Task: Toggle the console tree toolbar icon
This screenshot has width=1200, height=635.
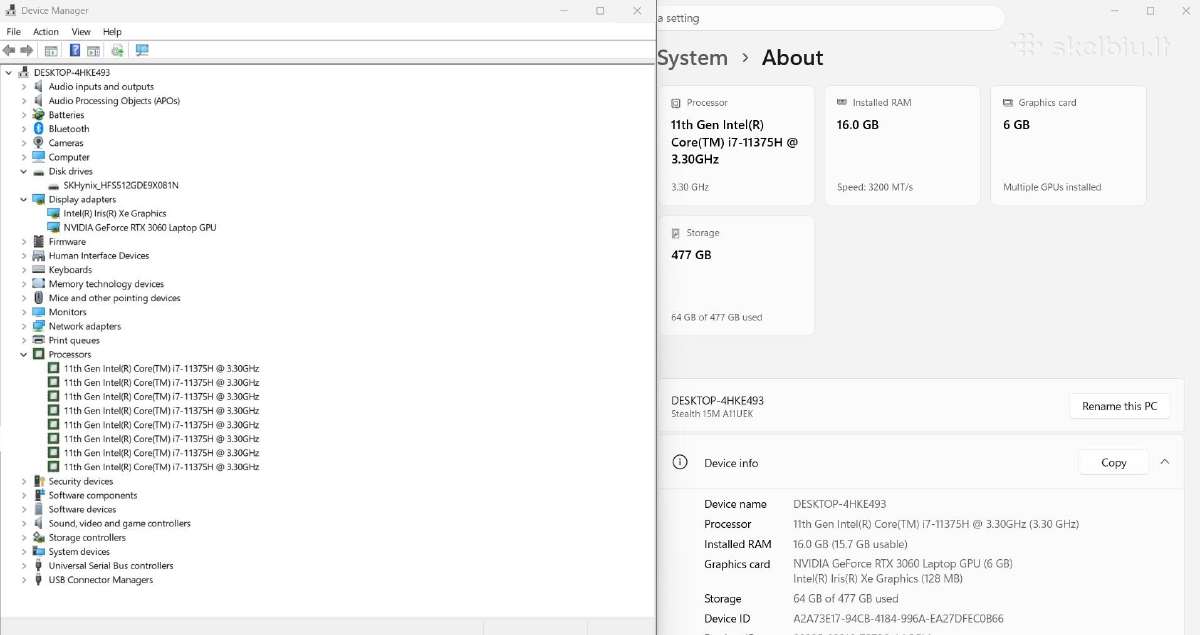Action: pyautogui.click(x=51, y=50)
